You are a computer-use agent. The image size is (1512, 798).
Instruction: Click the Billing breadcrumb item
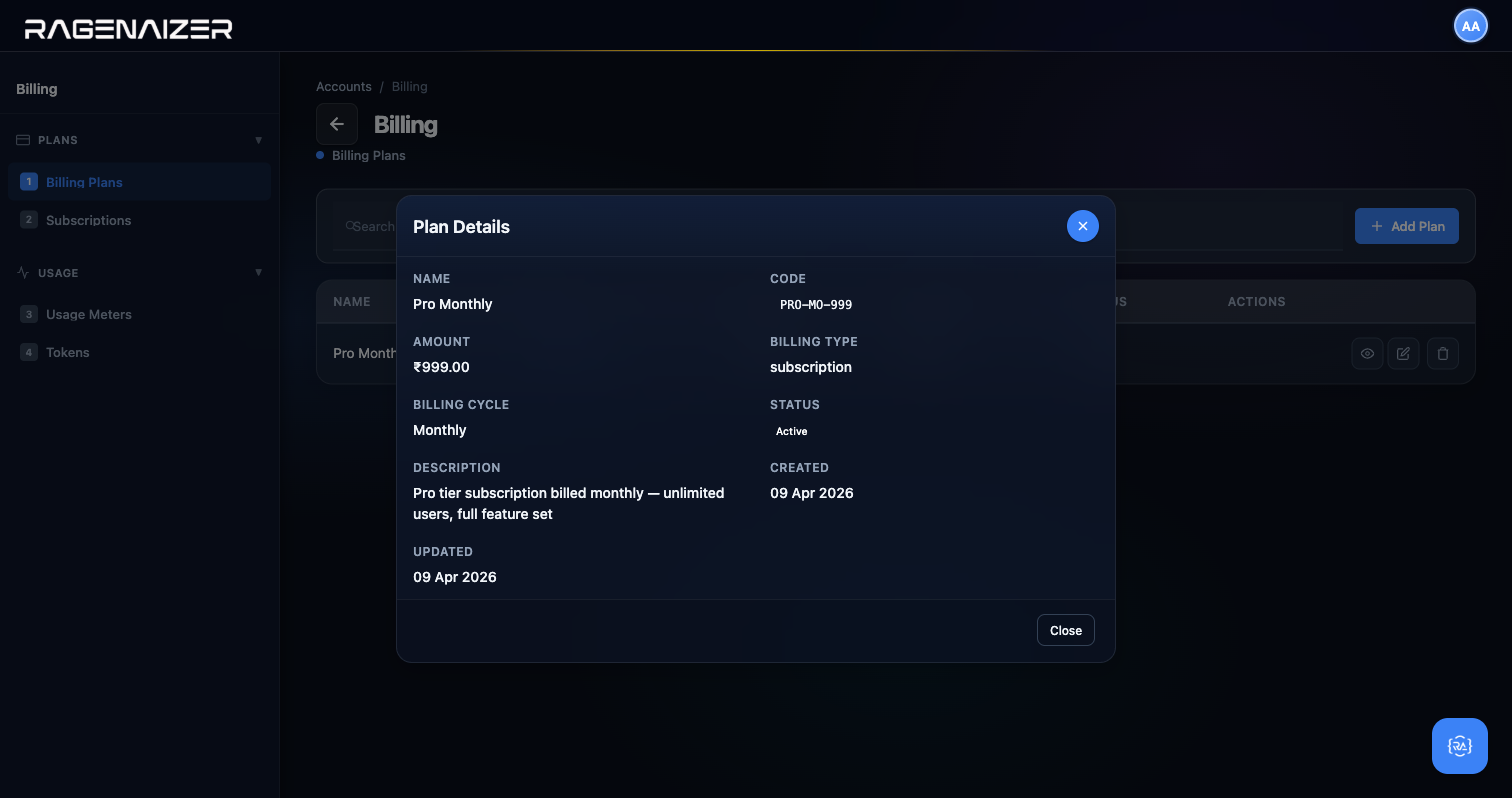coord(409,87)
